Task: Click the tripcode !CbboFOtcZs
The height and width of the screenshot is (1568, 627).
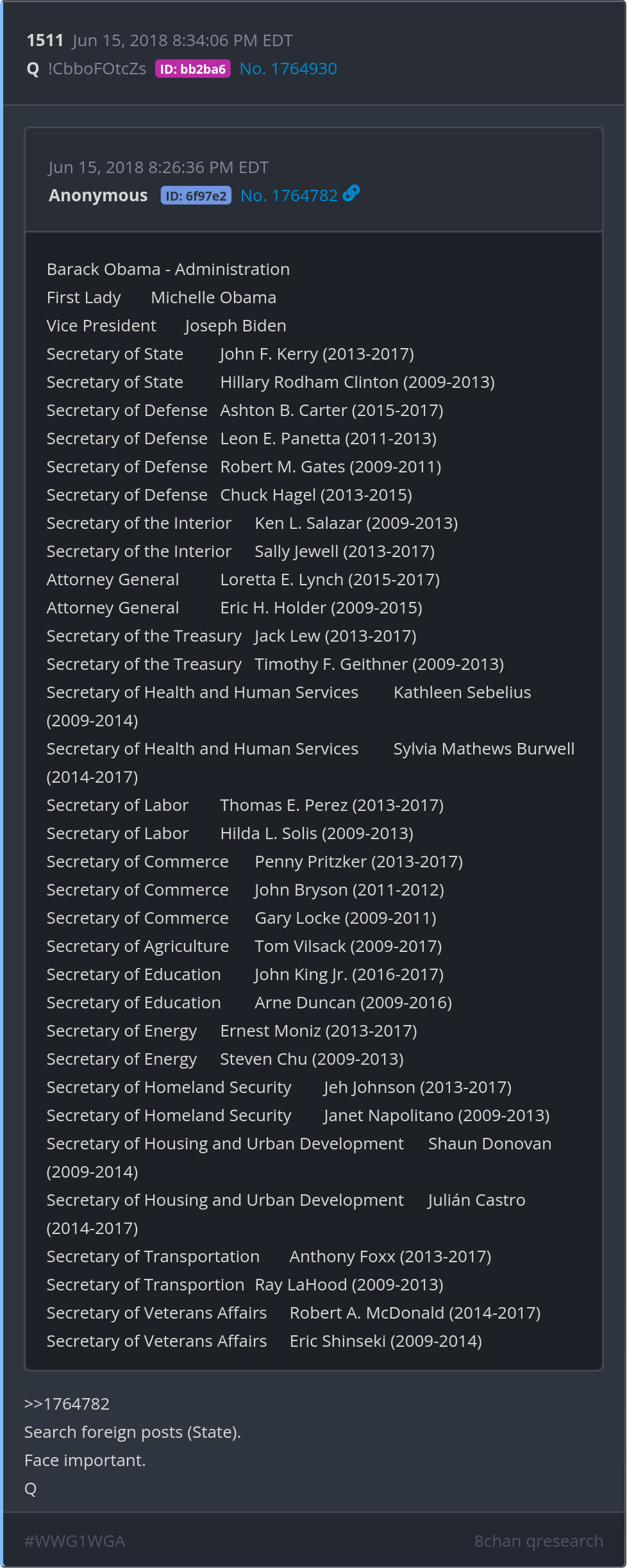Action: (x=97, y=69)
